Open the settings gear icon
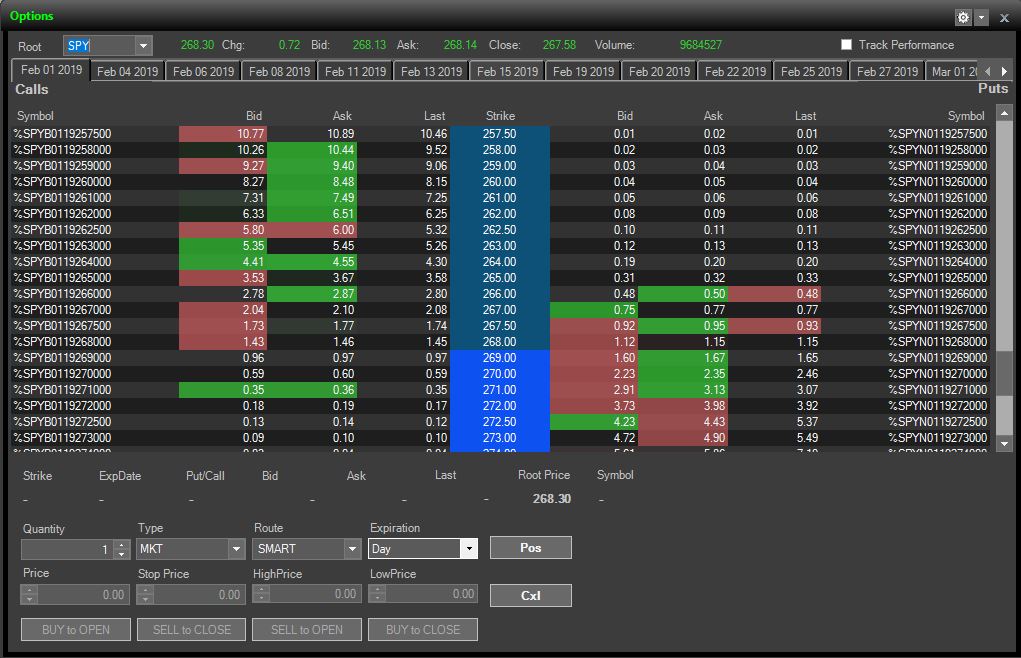Image resolution: width=1021 pixels, height=658 pixels. click(x=963, y=17)
